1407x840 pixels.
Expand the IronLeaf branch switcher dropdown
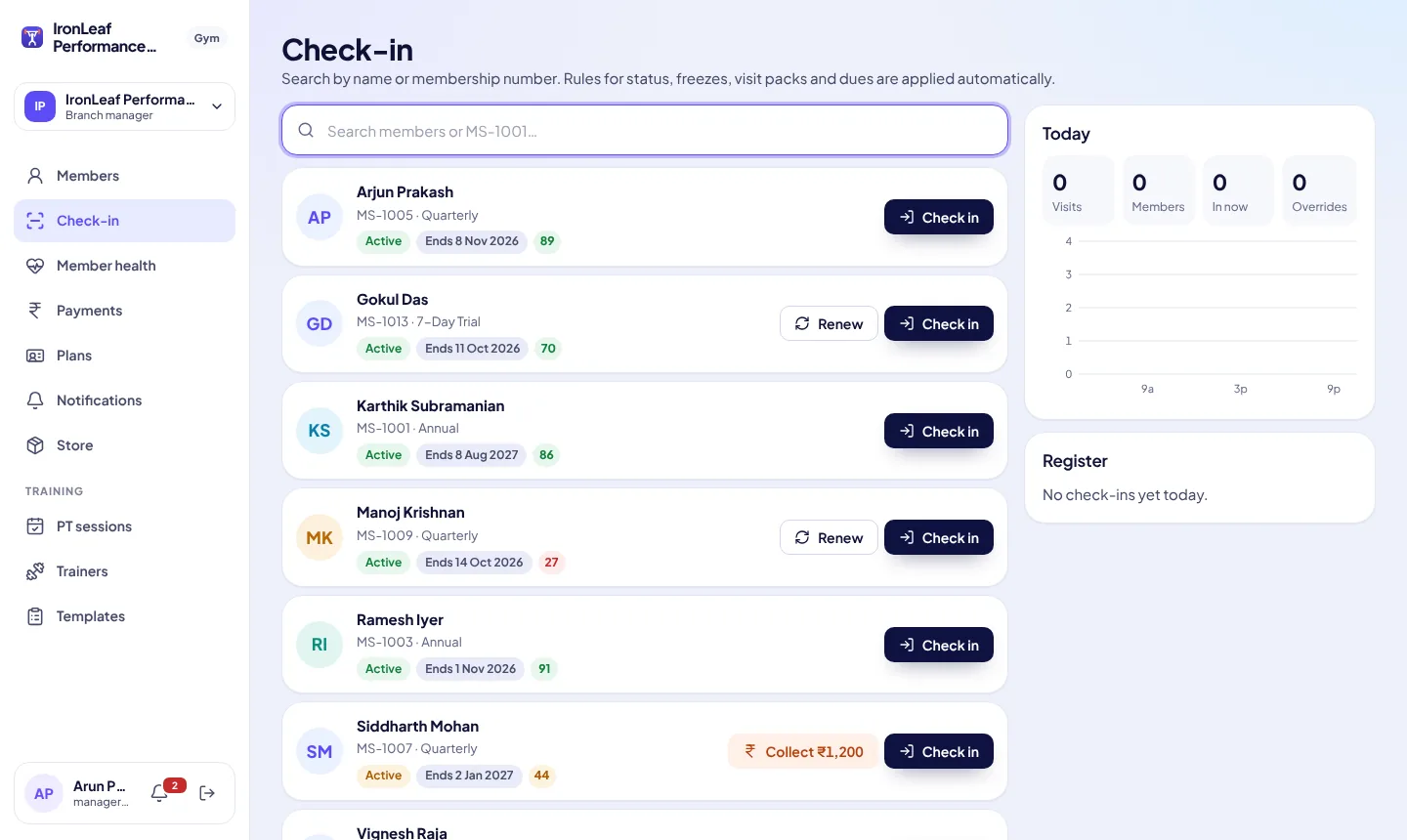point(124,106)
